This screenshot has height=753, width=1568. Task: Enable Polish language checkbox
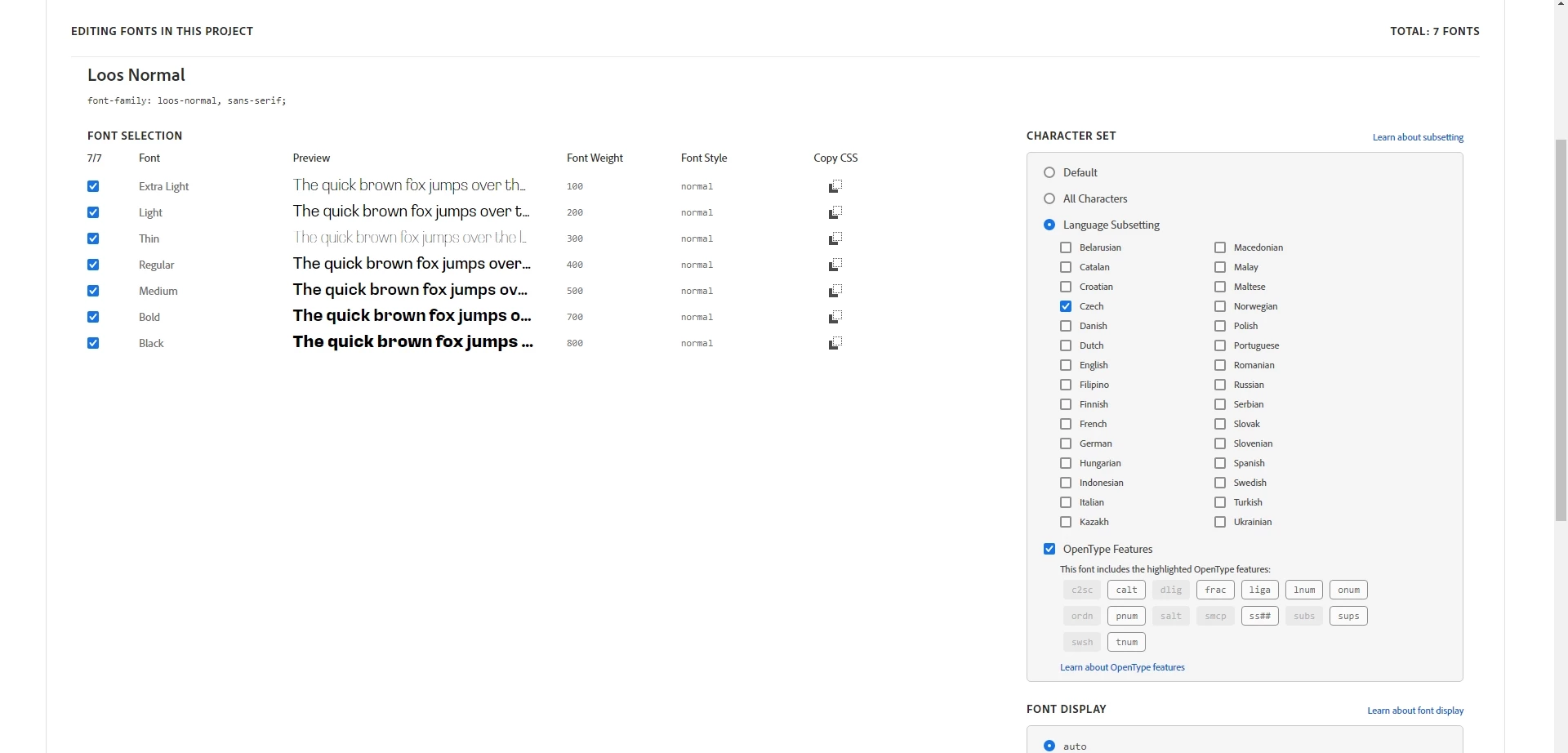[1220, 326]
